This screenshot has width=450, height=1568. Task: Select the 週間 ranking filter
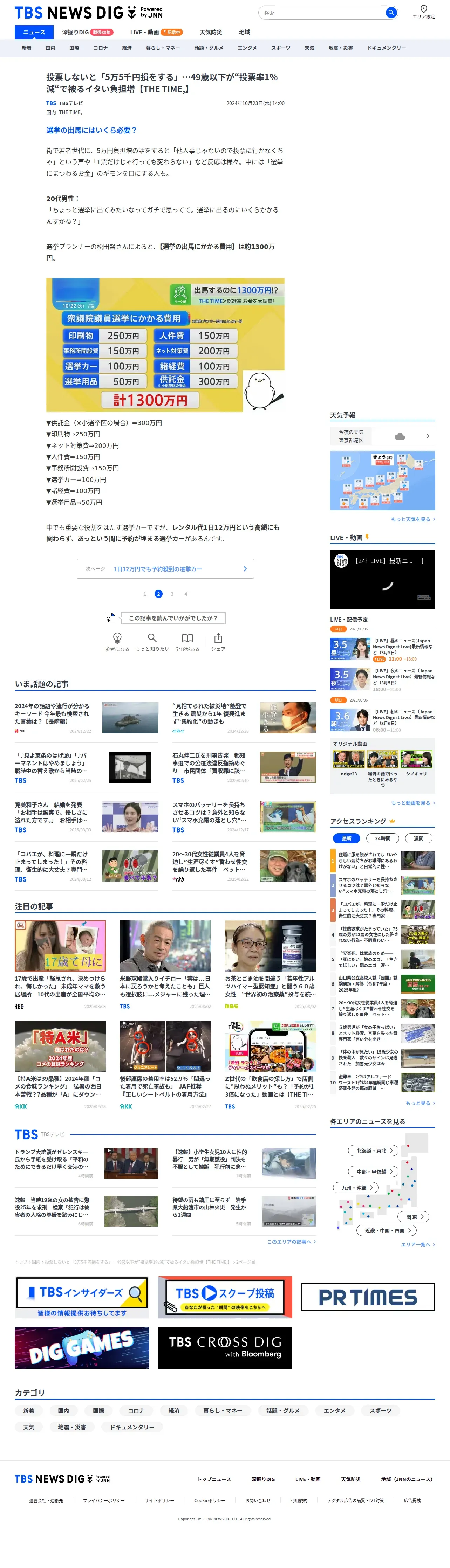tap(419, 838)
